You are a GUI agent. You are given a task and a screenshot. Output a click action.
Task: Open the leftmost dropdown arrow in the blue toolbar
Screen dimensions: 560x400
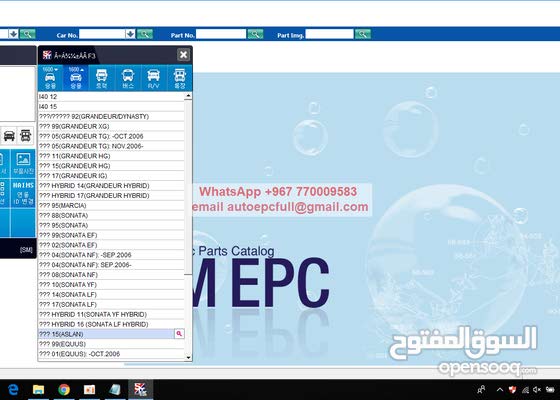[x=13, y=34]
